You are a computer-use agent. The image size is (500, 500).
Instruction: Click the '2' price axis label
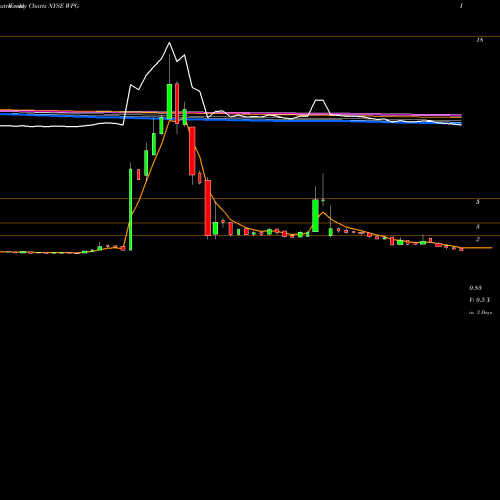click(x=478, y=239)
